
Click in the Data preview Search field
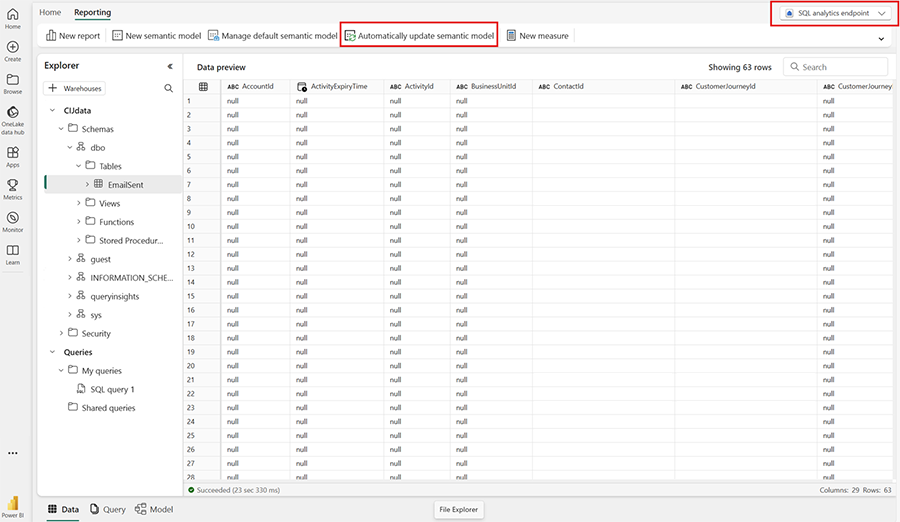click(x=836, y=67)
